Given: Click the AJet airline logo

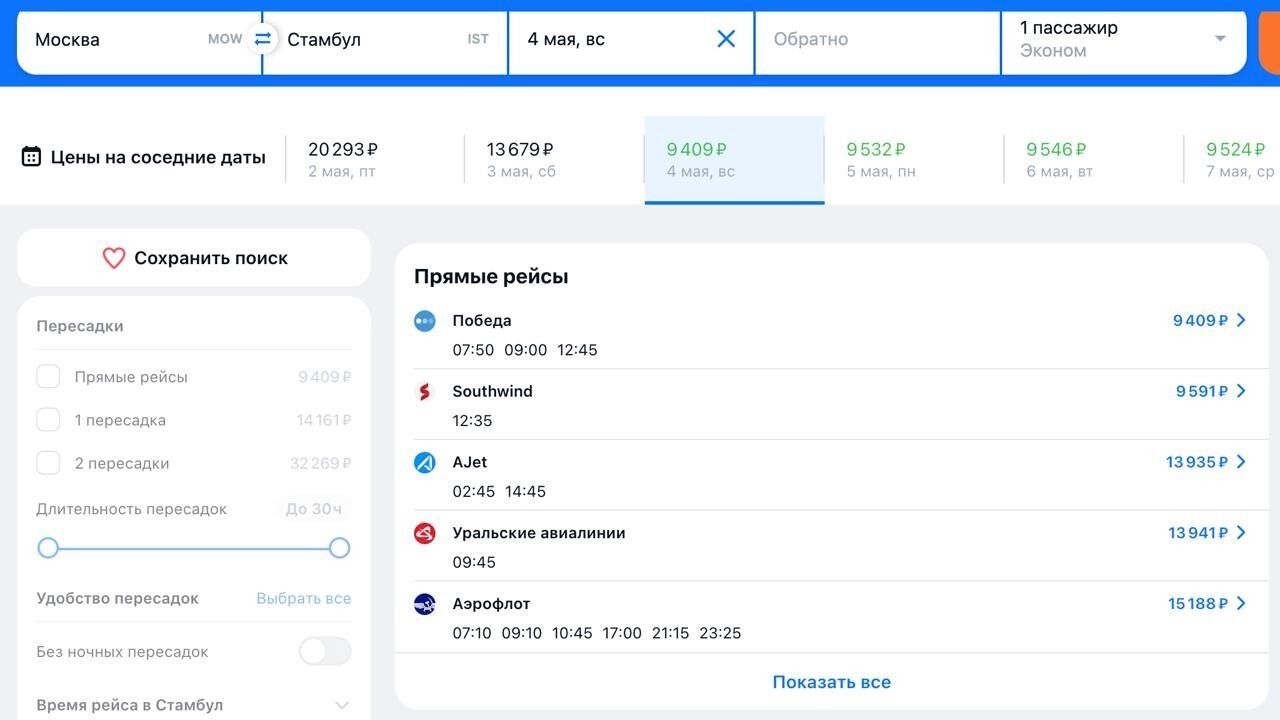Looking at the screenshot, I should (424, 462).
